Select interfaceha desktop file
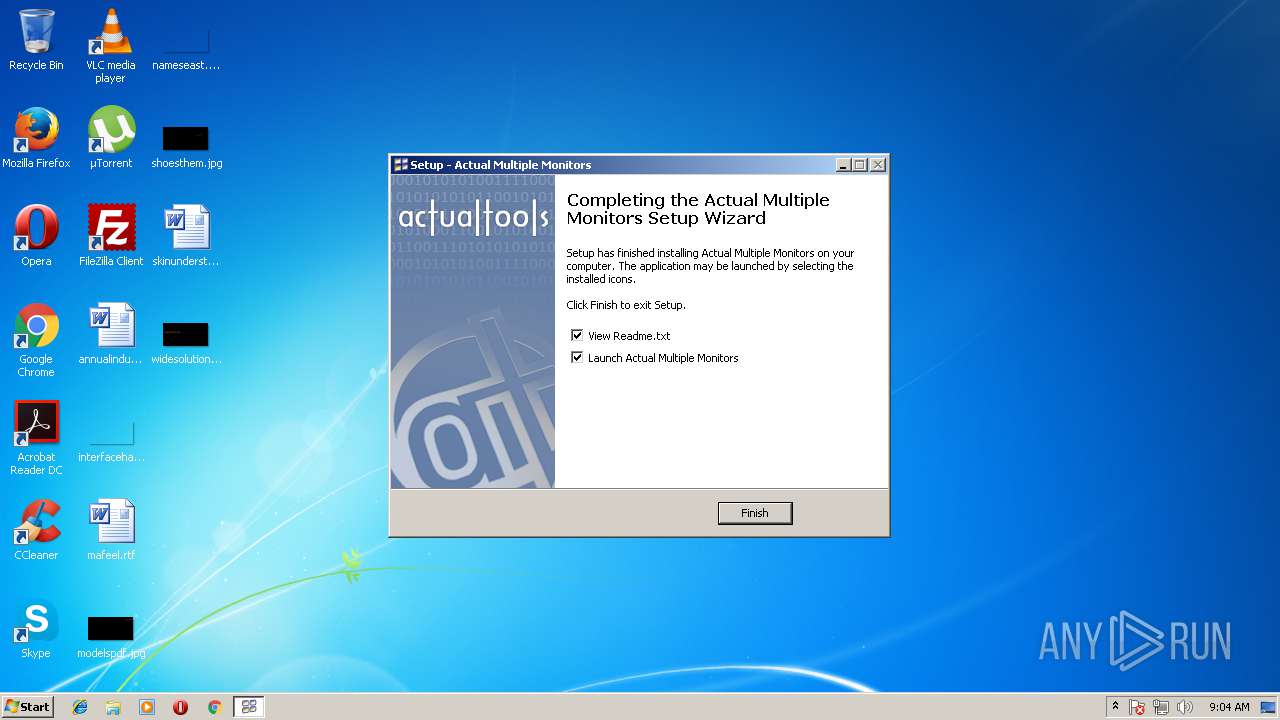The height and width of the screenshot is (720, 1280). (111, 440)
